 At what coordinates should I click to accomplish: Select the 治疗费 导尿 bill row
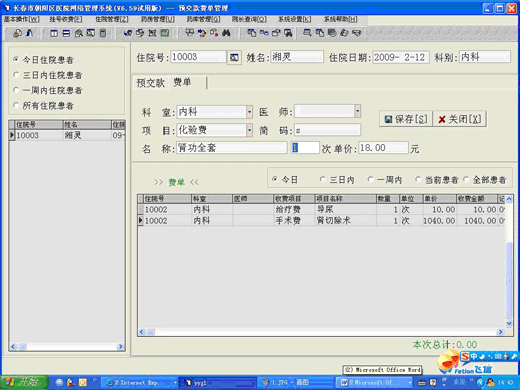click(x=322, y=209)
